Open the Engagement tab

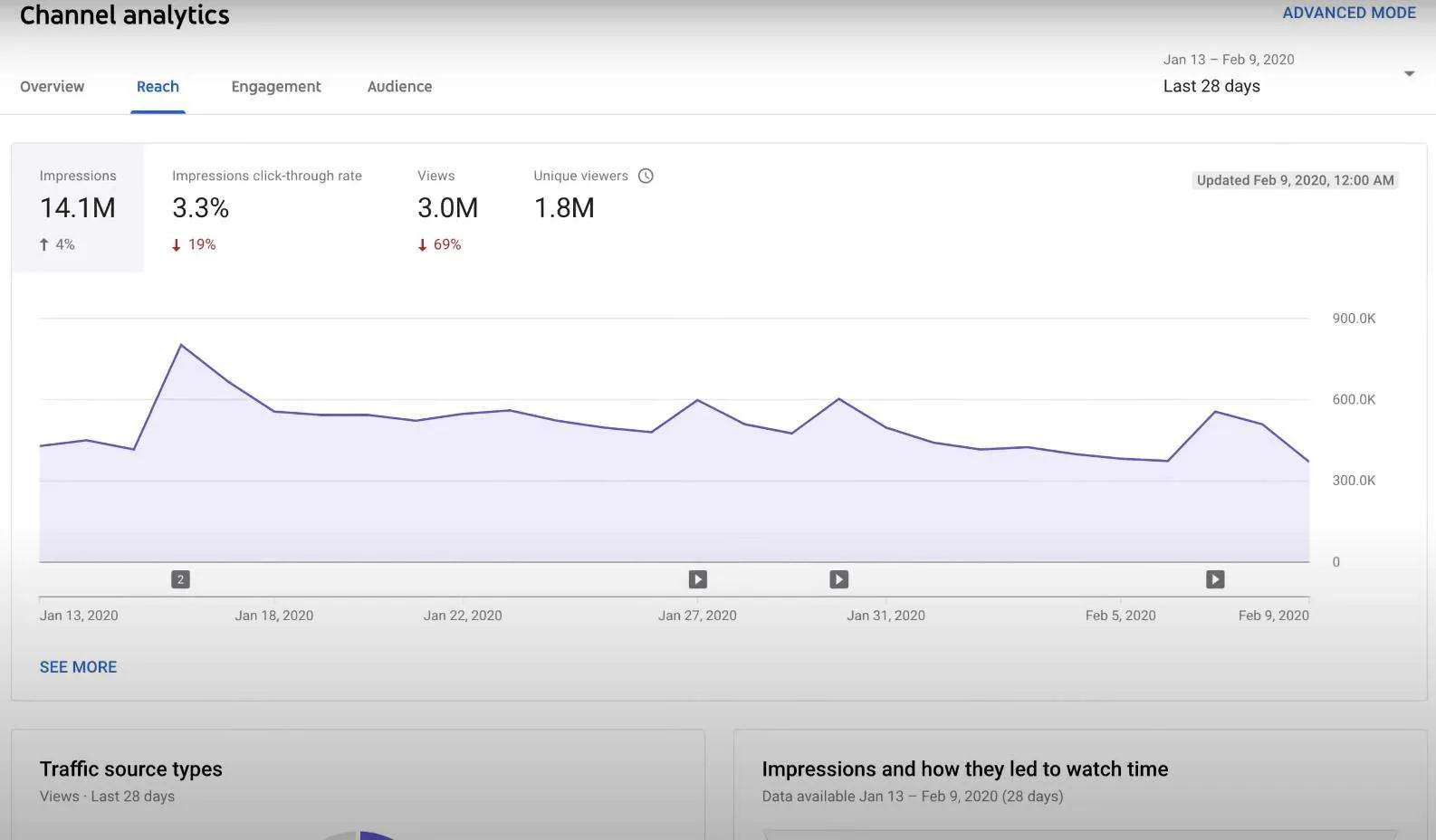(x=276, y=86)
